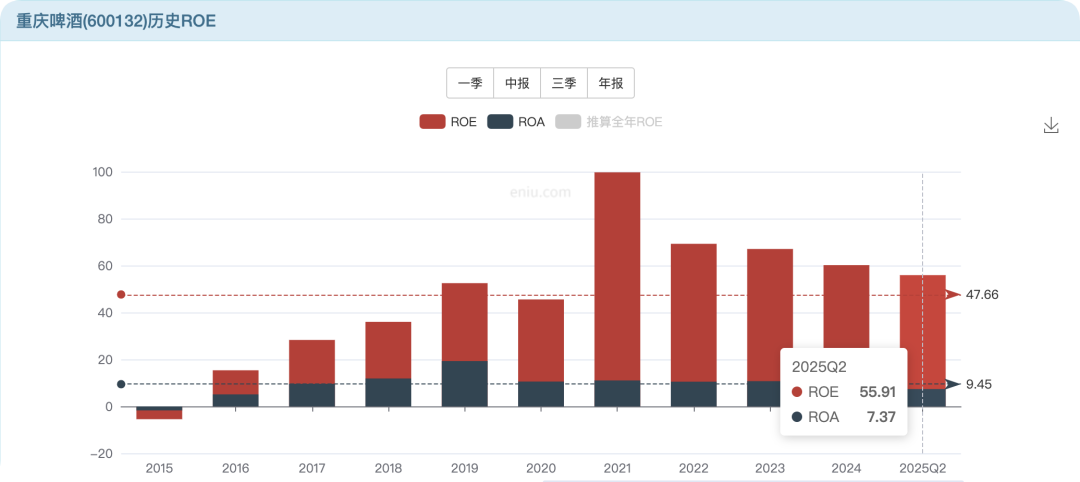Screen dimensions: 1080x482
Task: Click the 47.66 ROE average marker arrow
Action: (x=953, y=295)
